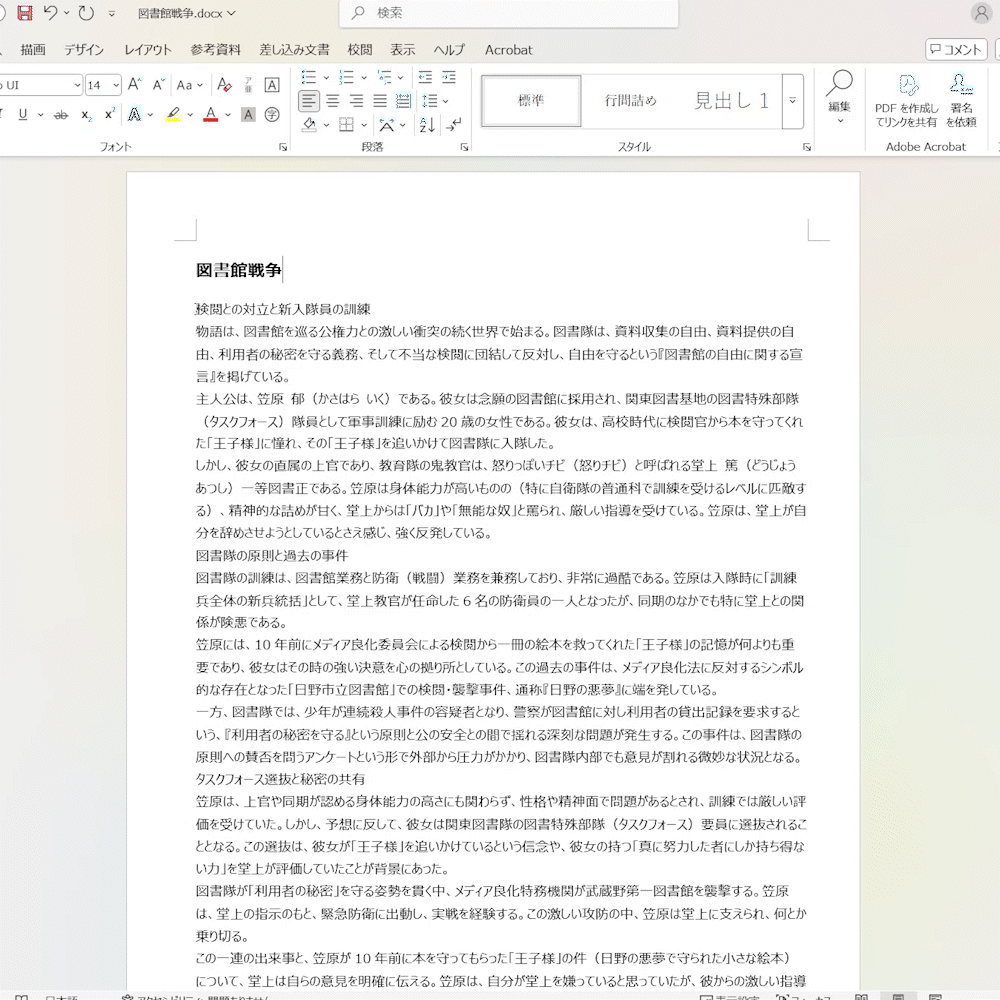Viewport: 1000px width, 1000px height.
Task: Toggle strikethrough formatting
Action: point(61,115)
